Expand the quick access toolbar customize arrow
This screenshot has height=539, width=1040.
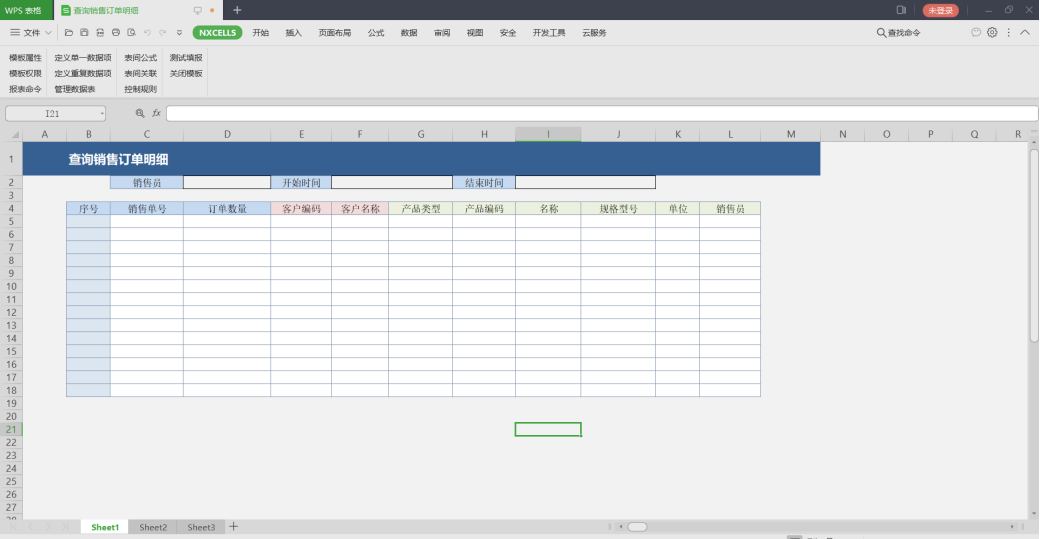click(x=180, y=33)
